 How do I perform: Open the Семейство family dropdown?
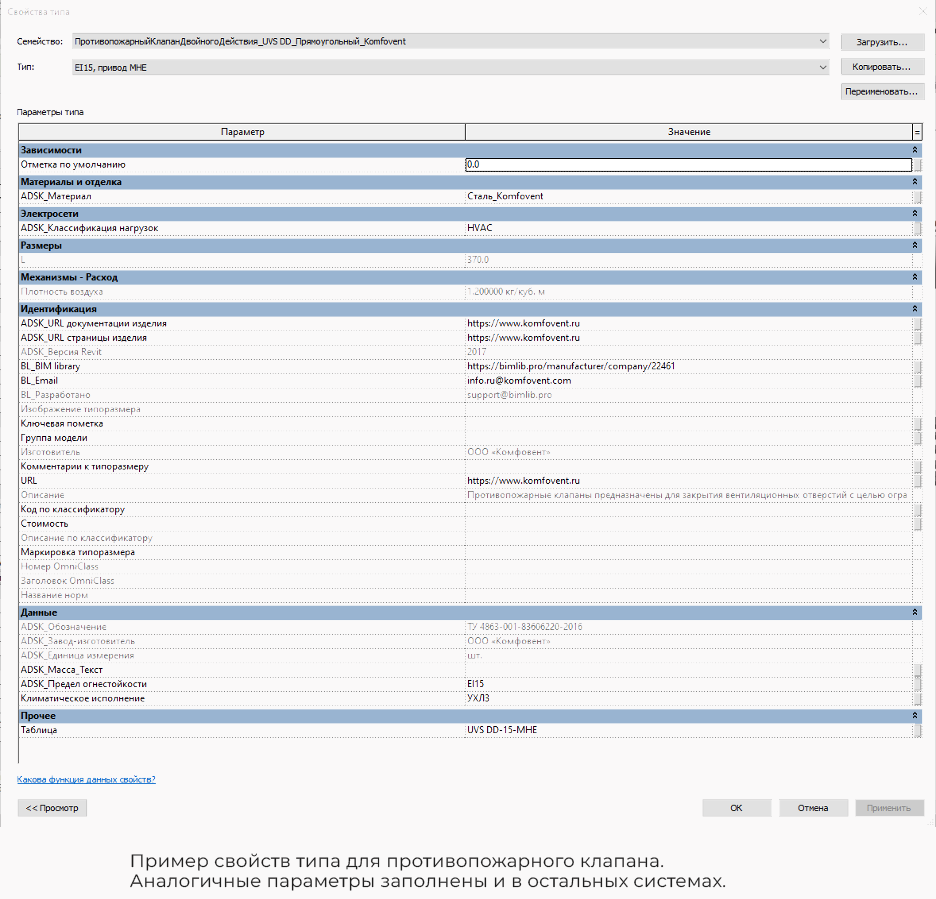coord(451,41)
